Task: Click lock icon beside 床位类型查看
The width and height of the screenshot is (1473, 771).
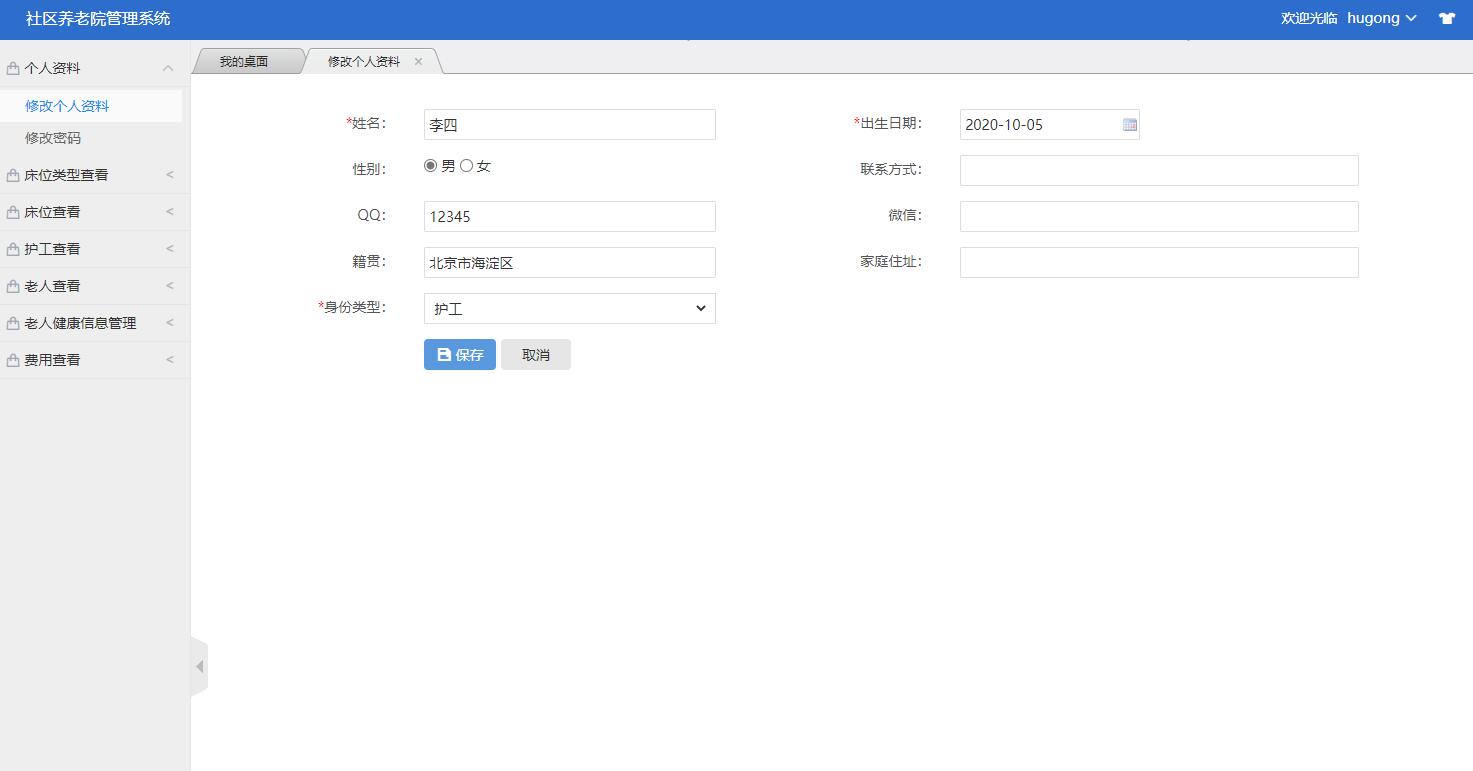Action: coord(13,175)
